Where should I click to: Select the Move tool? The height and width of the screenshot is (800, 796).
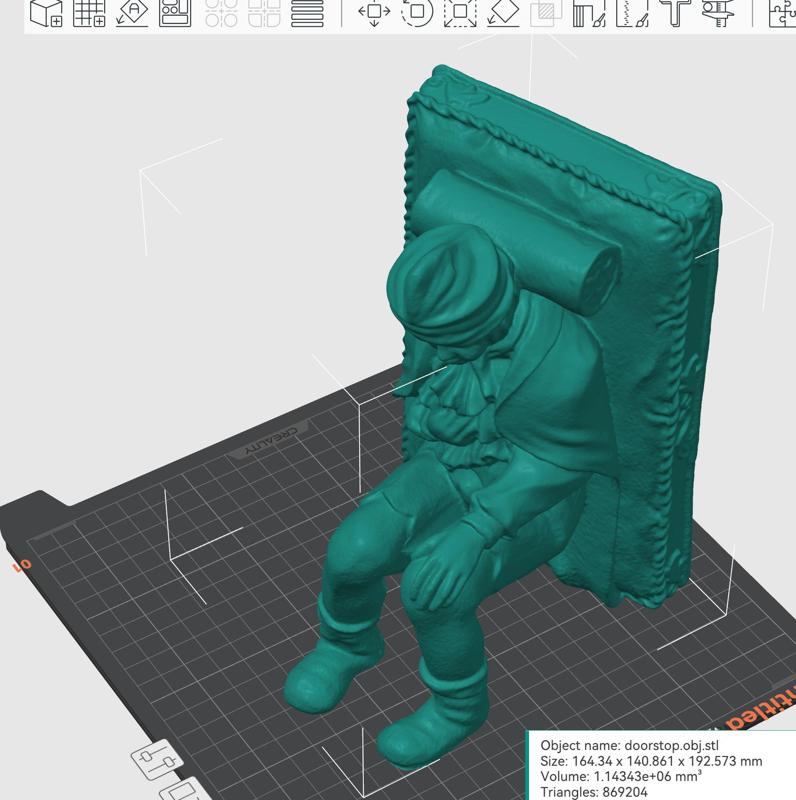[374, 13]
